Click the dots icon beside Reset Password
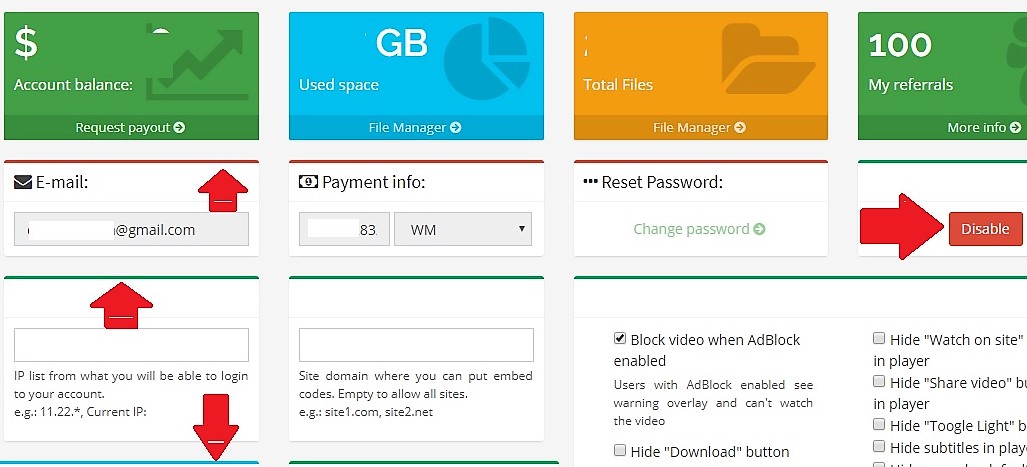Viewport: 1027px width, 467px height. 590,182
